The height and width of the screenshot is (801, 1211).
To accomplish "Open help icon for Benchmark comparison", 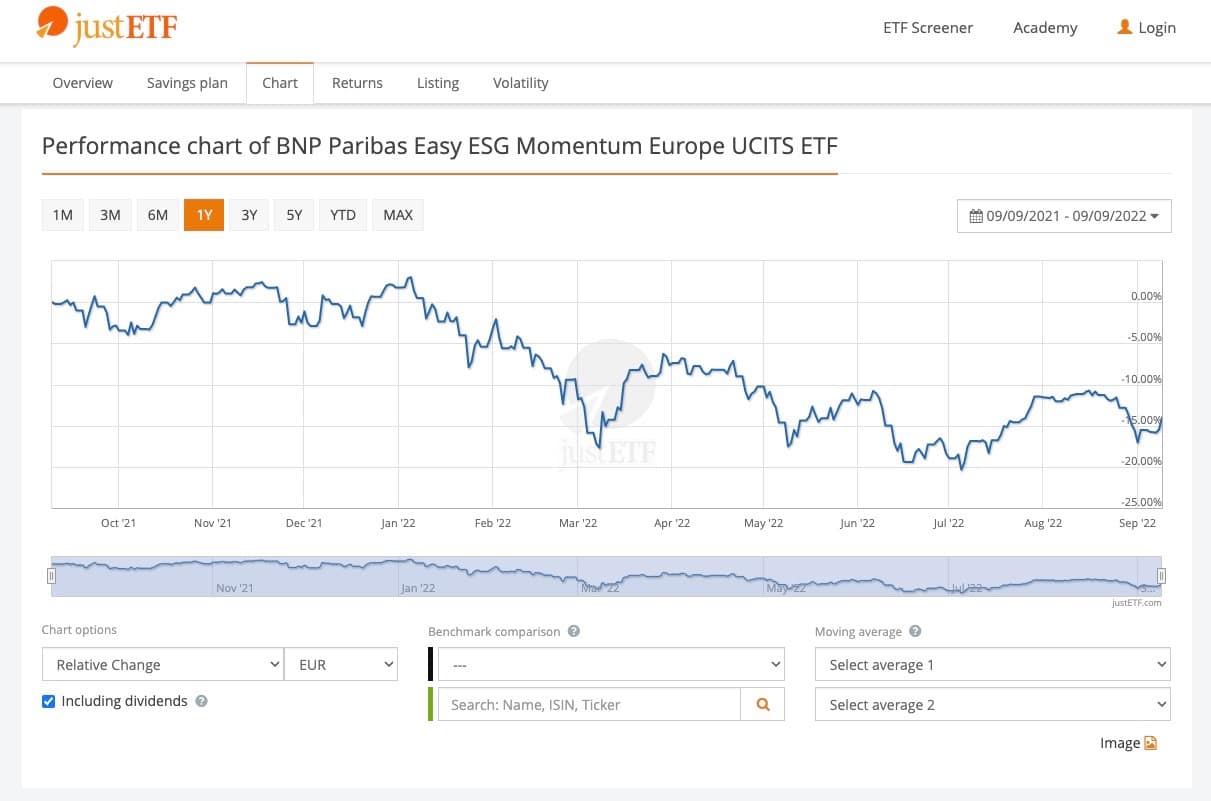I will pyautogui.click(x=573, y=632).
